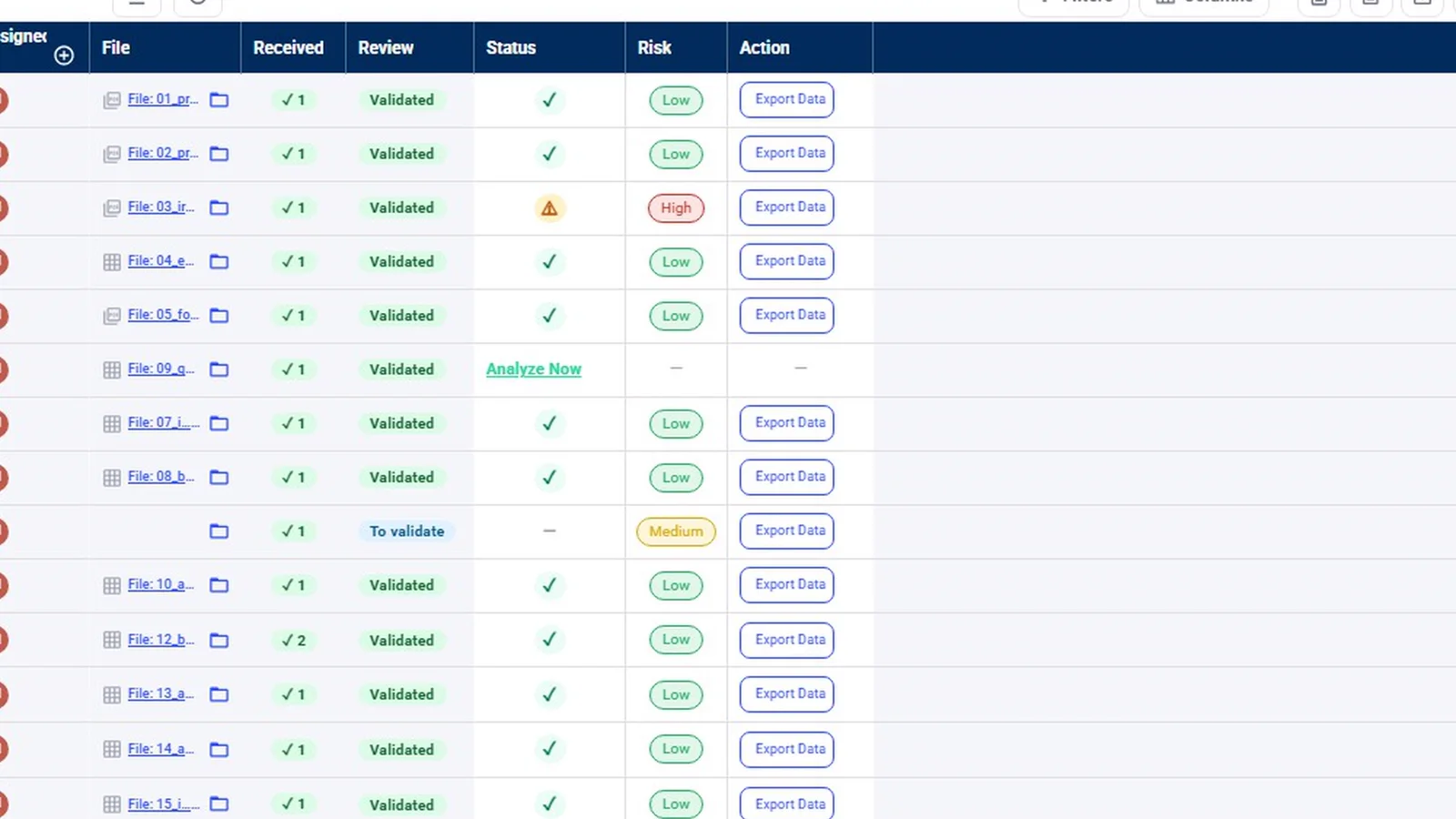The height and width of the screenshot is (819, 1456).
Task: Click the Medium risk badge
Action: point(676,531)
